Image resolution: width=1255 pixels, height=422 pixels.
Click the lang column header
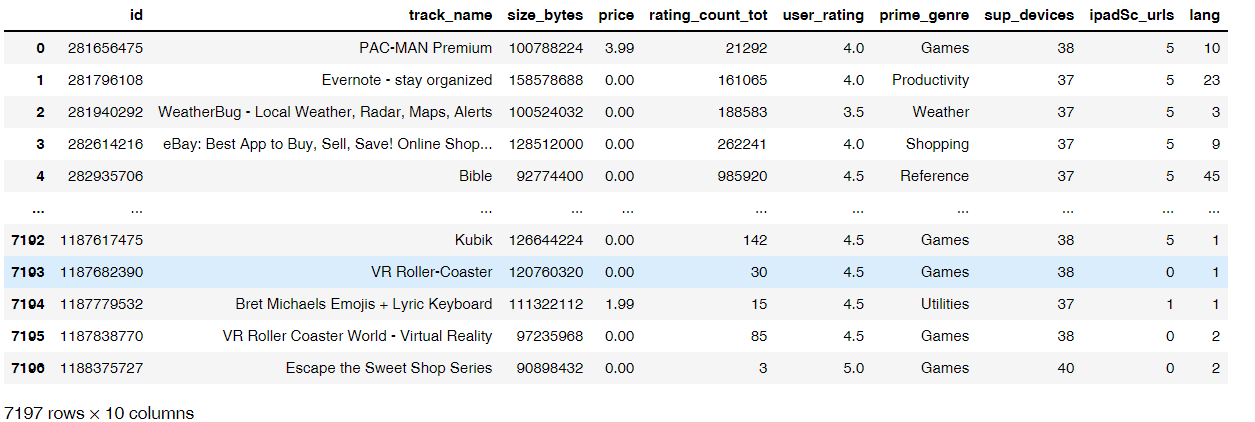click(x=1205, y=16)
